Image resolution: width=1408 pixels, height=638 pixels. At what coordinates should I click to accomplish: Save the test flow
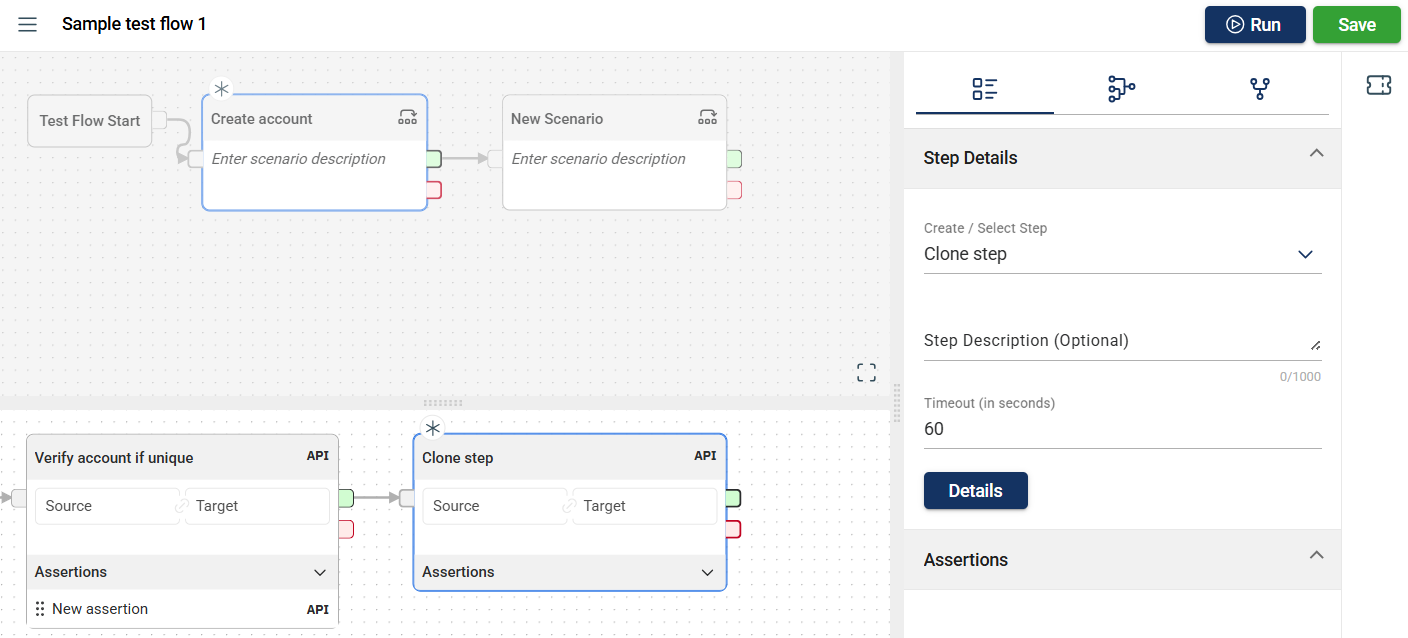click(x=1356, y=25)
